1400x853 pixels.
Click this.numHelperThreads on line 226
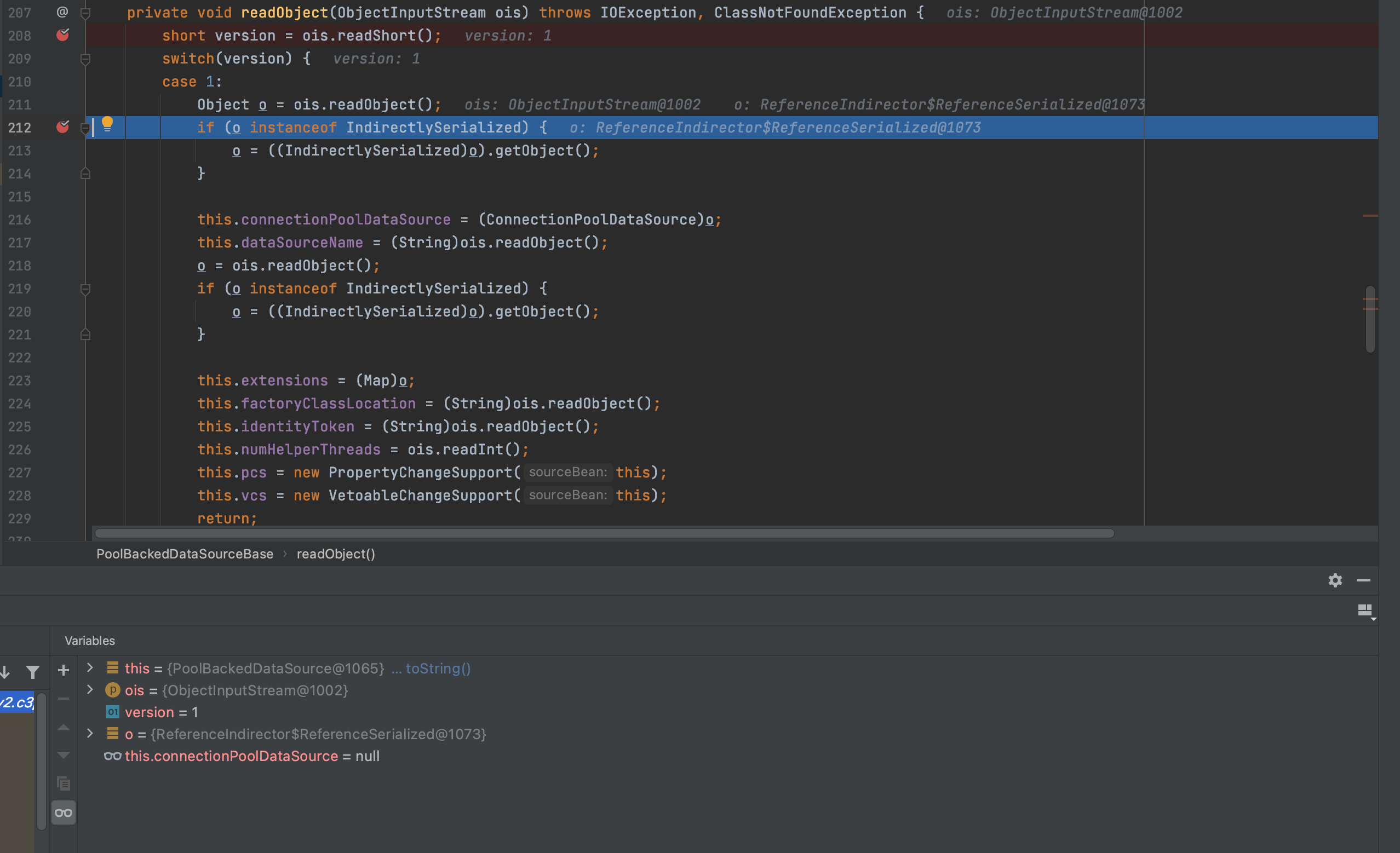pyautogui.click(x=289, y=449)
